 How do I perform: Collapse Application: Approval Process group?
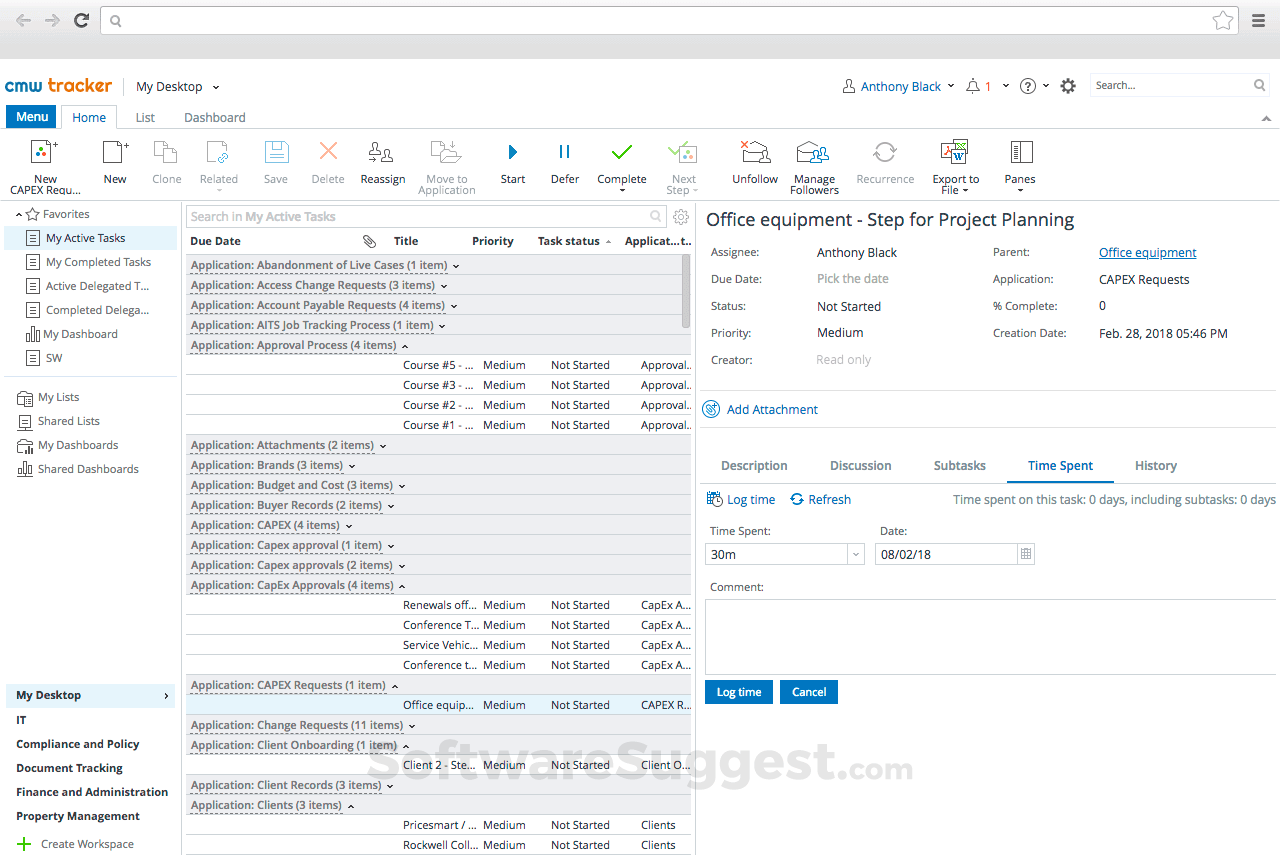(x=405, y=346)
